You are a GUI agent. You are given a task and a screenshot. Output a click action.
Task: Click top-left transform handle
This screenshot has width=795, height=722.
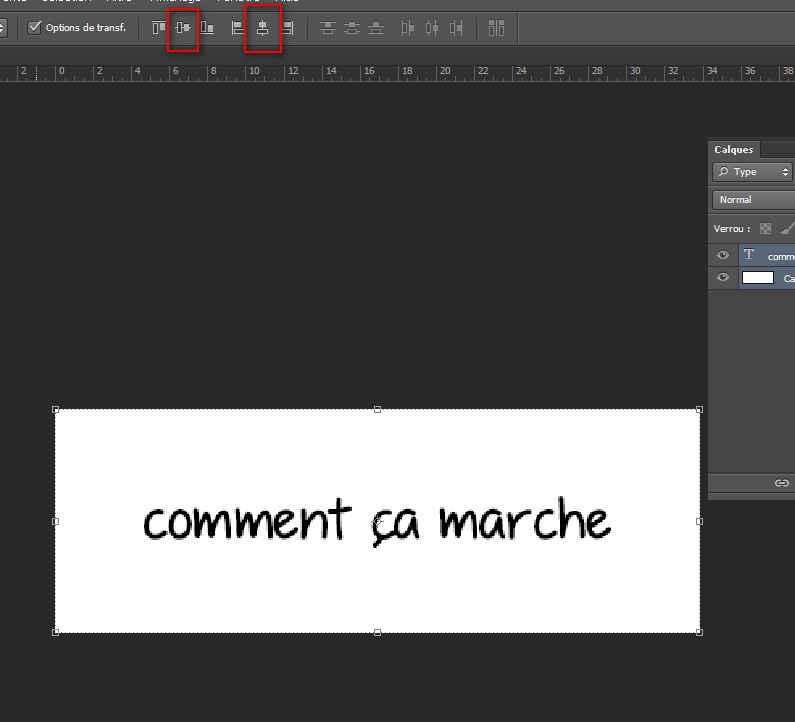point(56,410)
